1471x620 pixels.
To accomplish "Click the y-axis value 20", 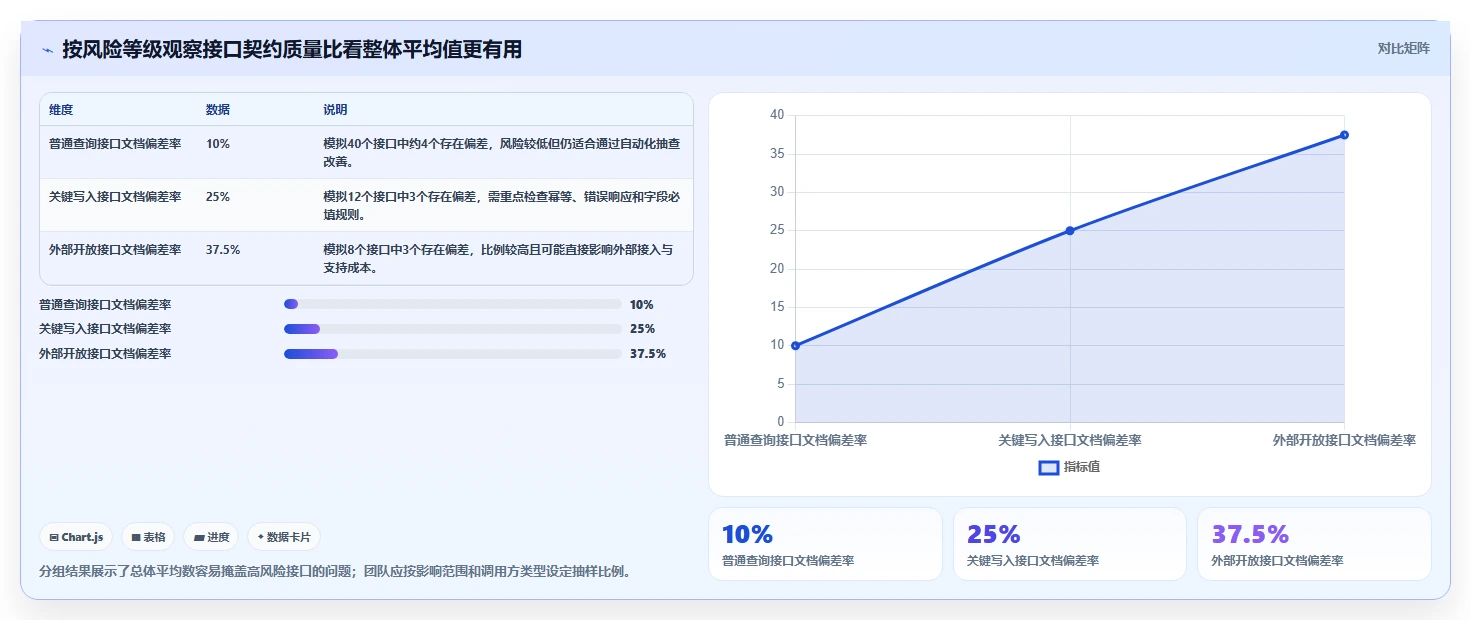I will pos(777,269).
